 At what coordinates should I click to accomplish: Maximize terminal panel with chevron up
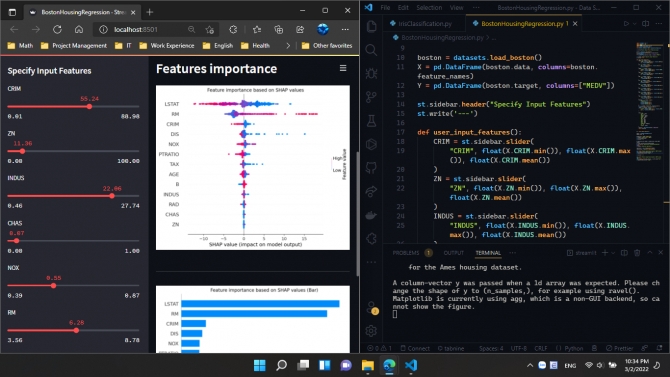(650, 253)
